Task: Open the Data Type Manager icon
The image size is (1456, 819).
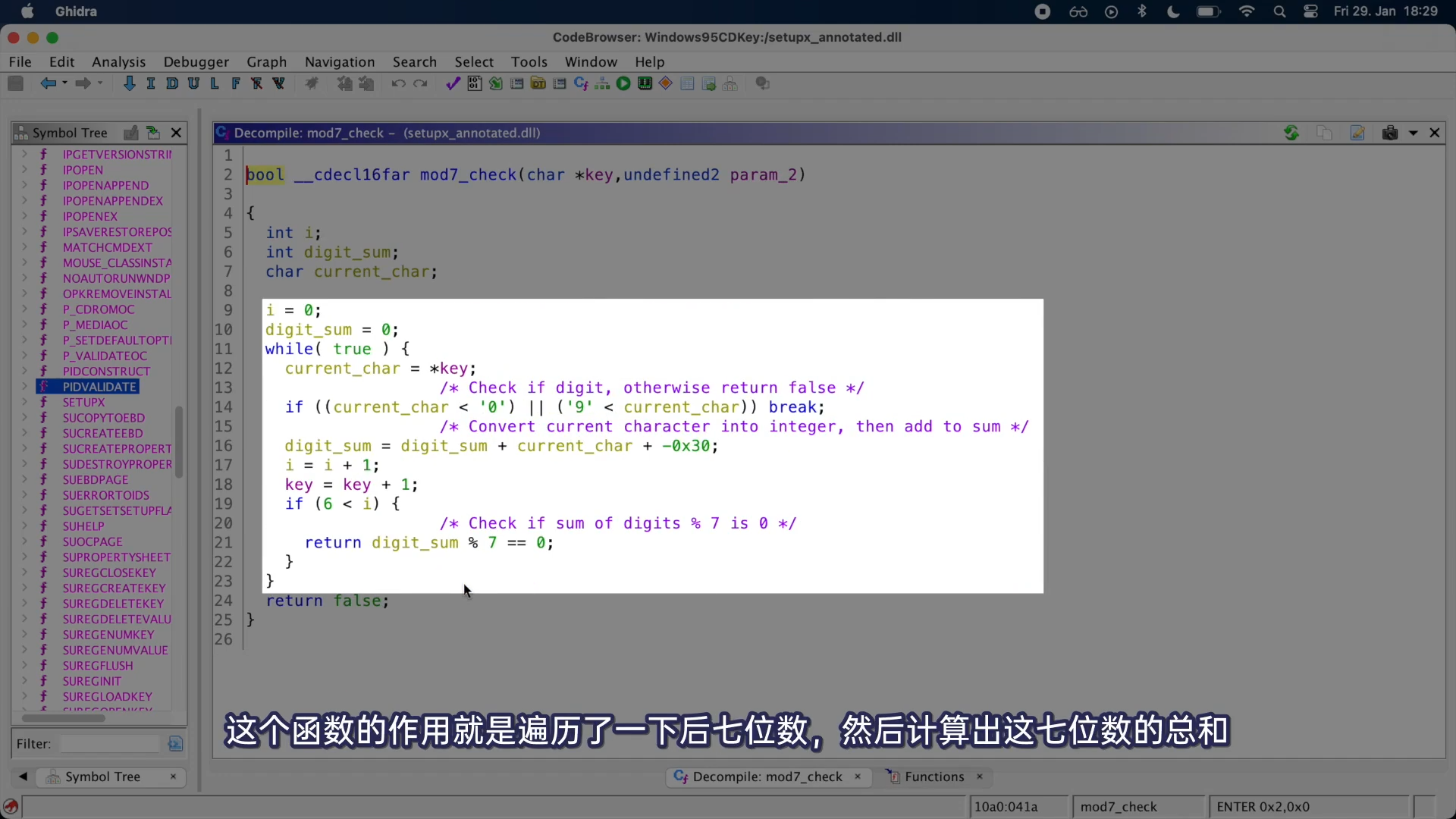Action: tap(538, 83)
